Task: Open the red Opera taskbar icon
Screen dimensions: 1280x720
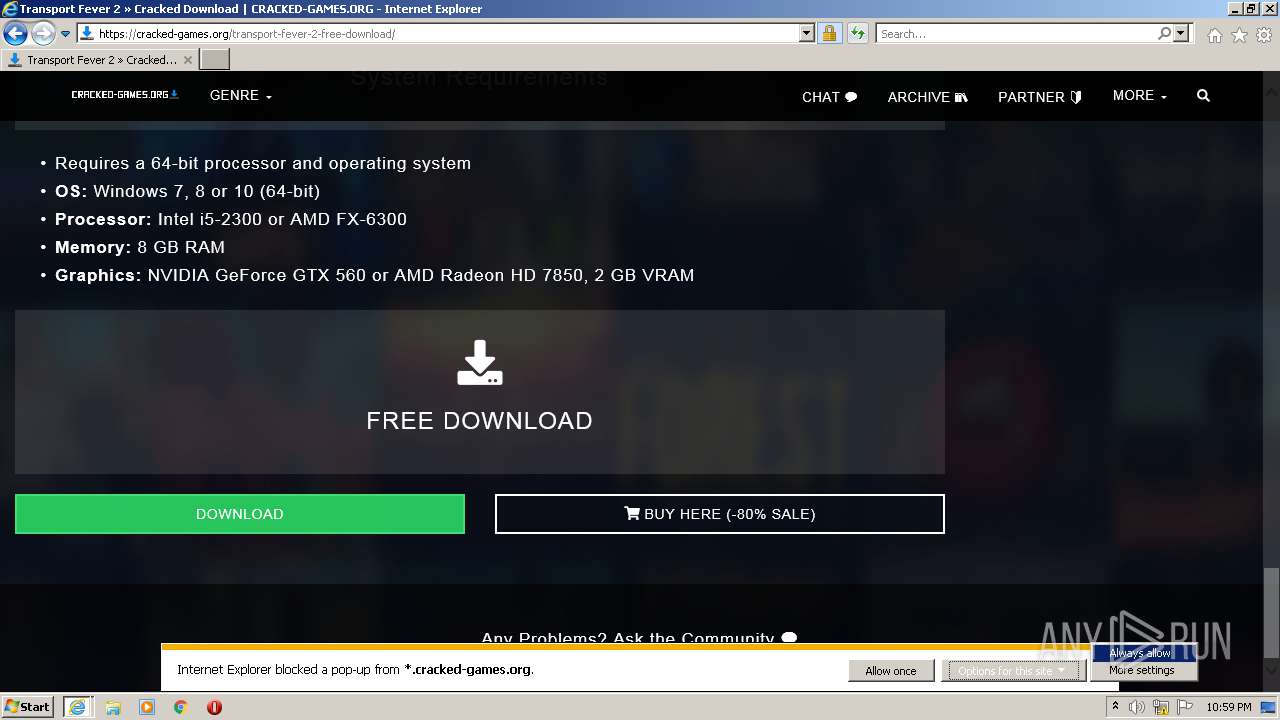Action: 214,707
